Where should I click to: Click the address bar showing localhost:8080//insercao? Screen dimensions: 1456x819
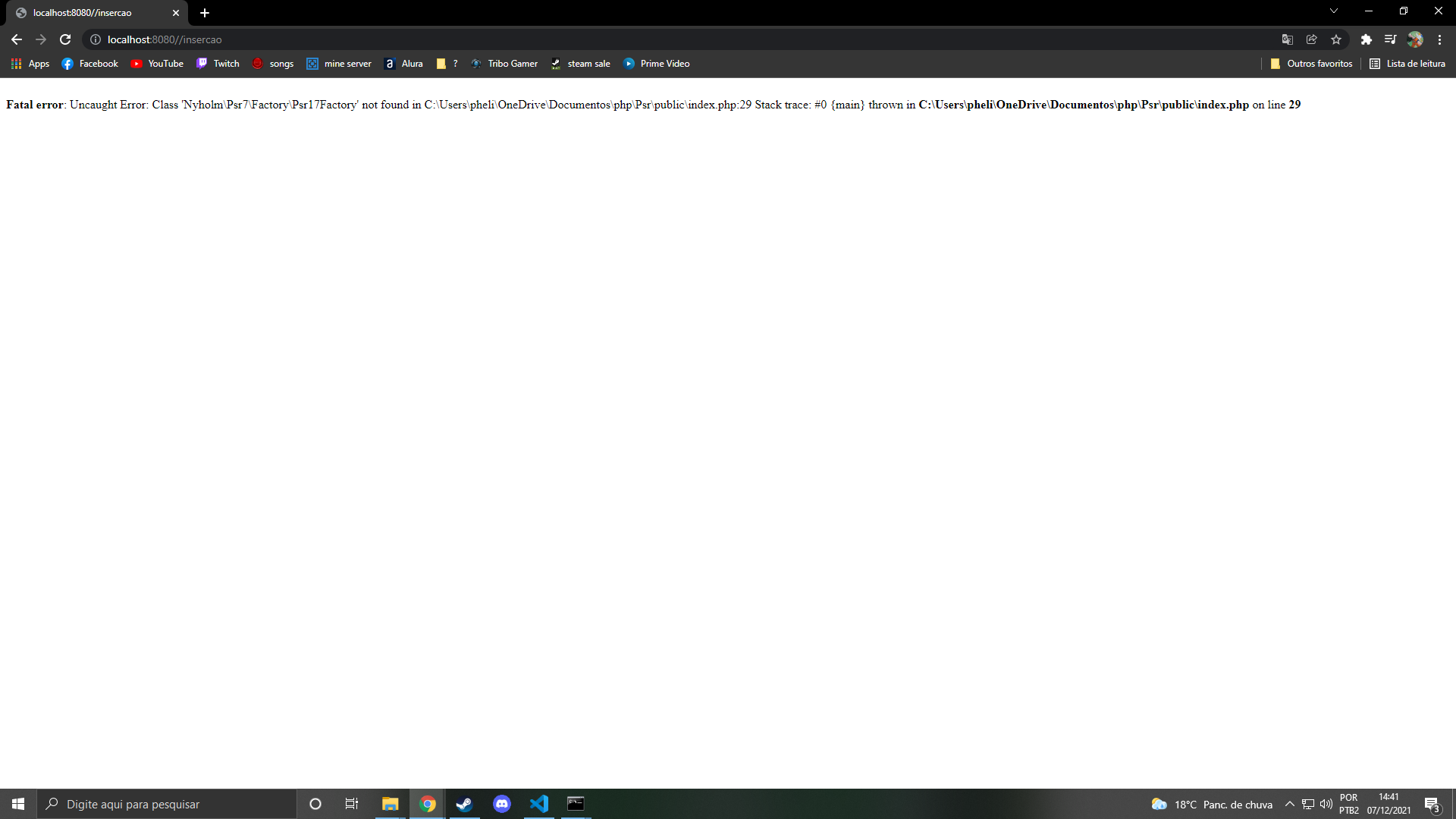(x=682, y=39)
